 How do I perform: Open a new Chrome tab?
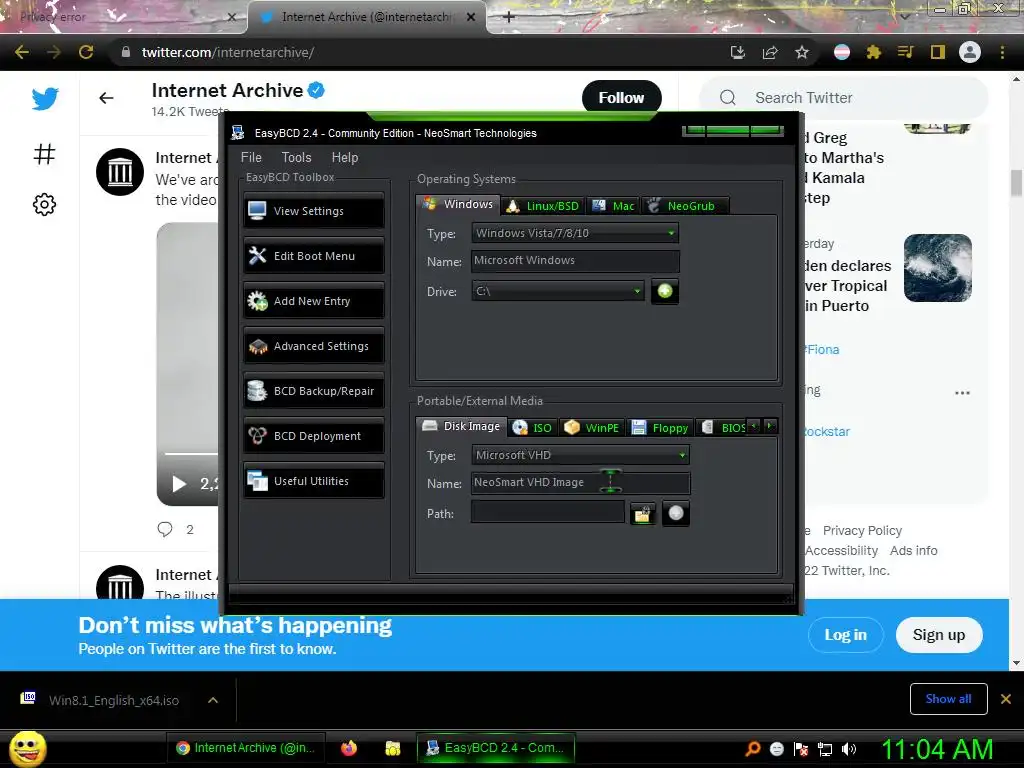pyautogui.click(x=509, y=18)
